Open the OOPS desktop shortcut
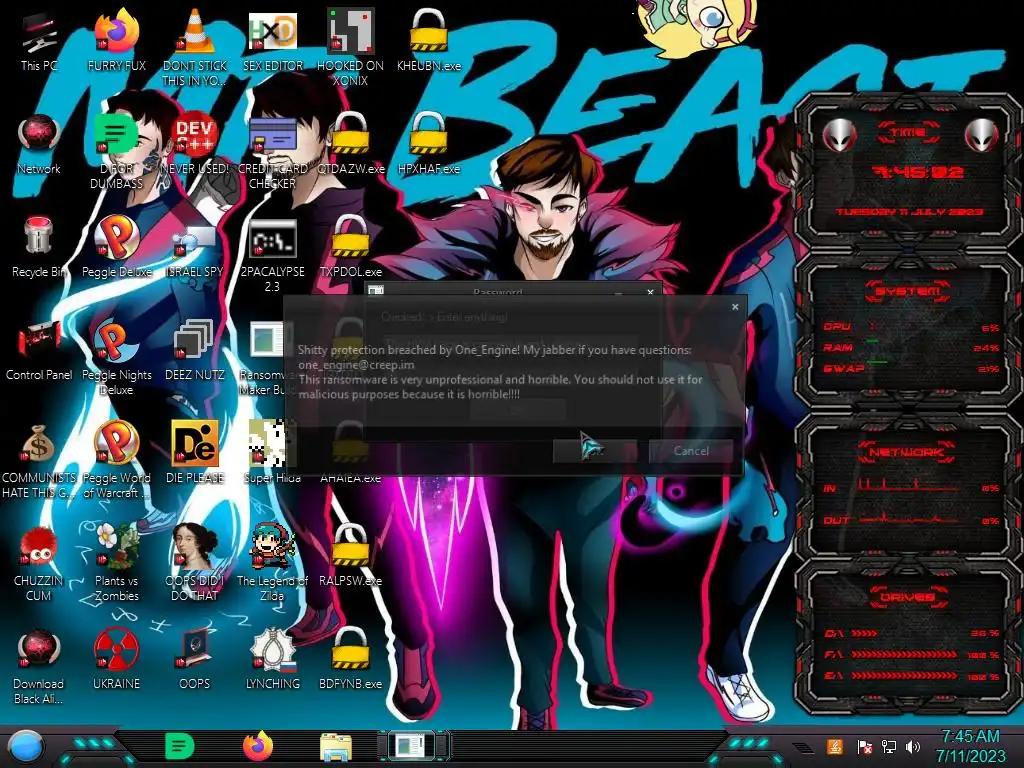Image resolution: width=1024 pixels, height=768 pixels. point(195,660)
